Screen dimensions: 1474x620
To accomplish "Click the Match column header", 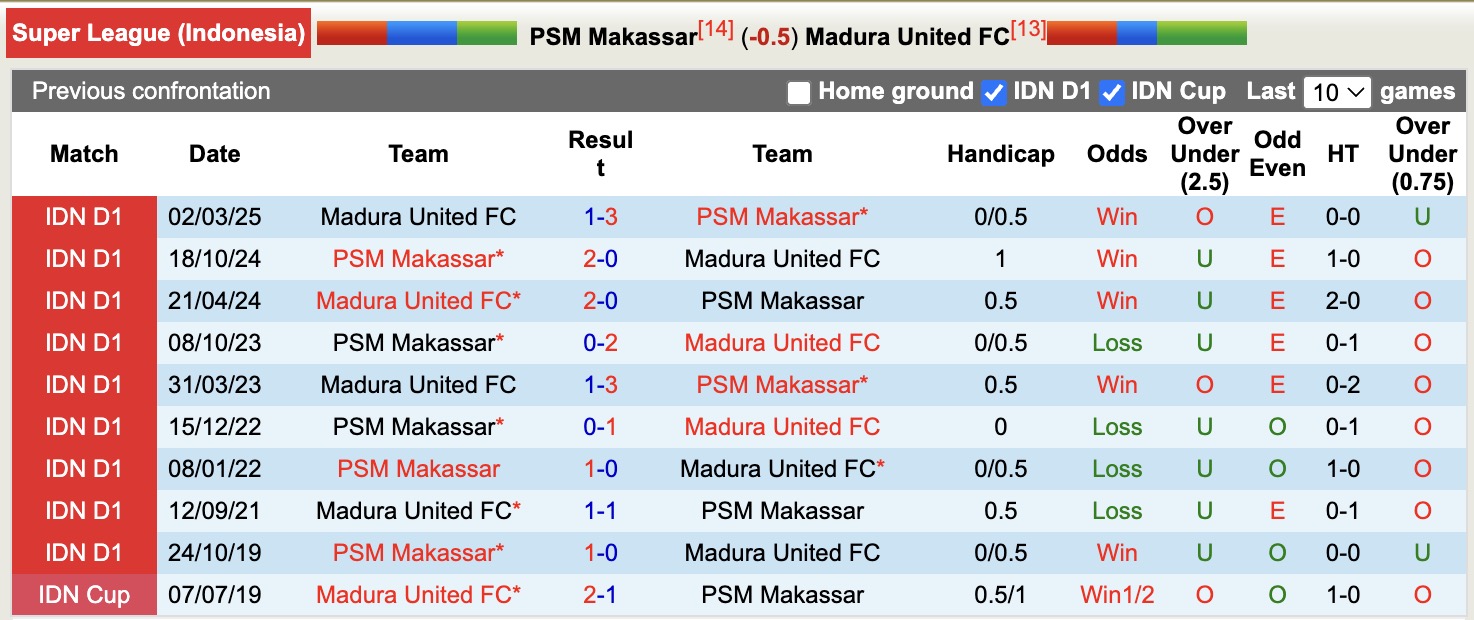I will pos(84,154).
